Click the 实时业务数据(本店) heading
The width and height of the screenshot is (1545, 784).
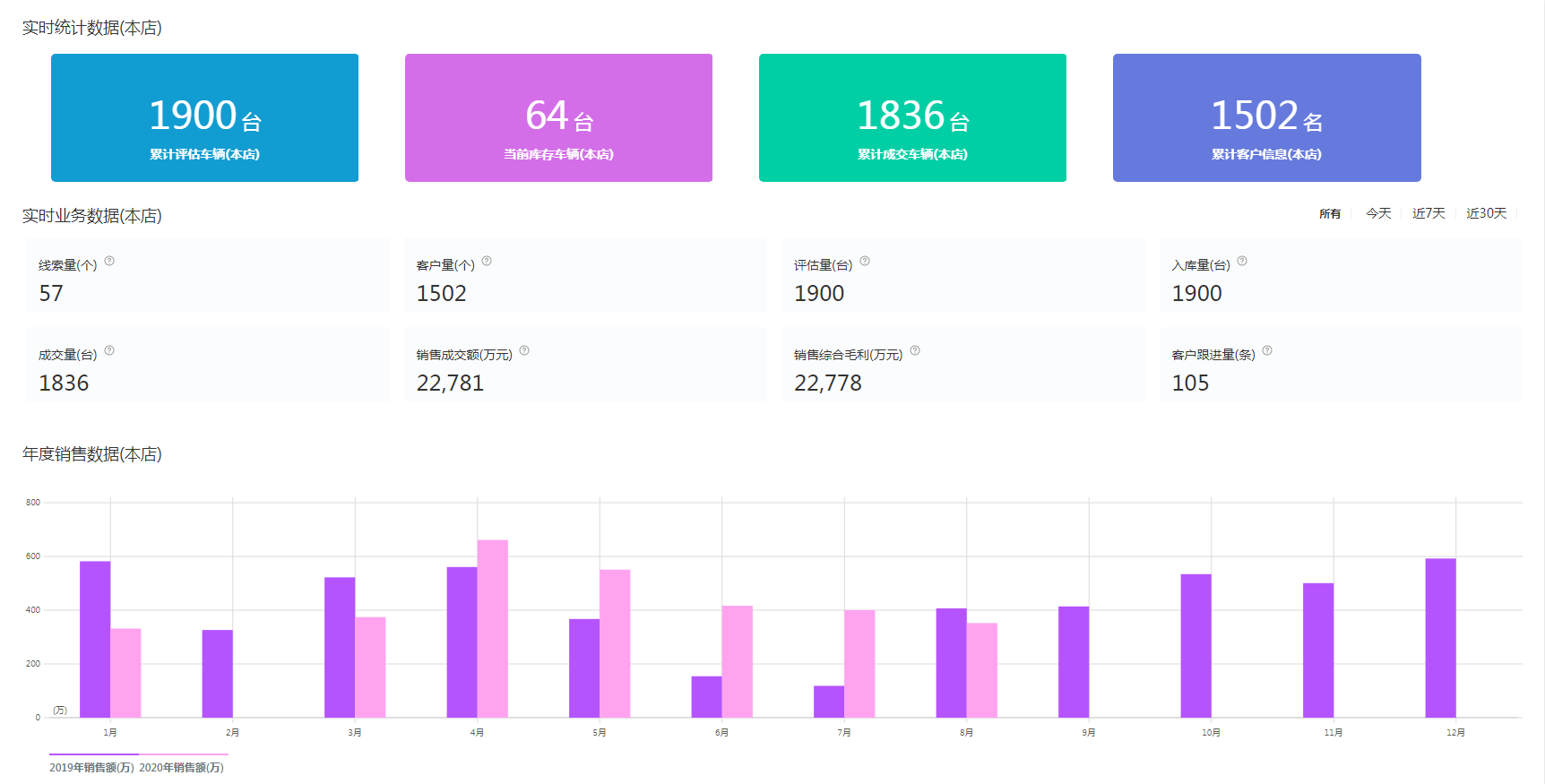[x=92, y=216]
